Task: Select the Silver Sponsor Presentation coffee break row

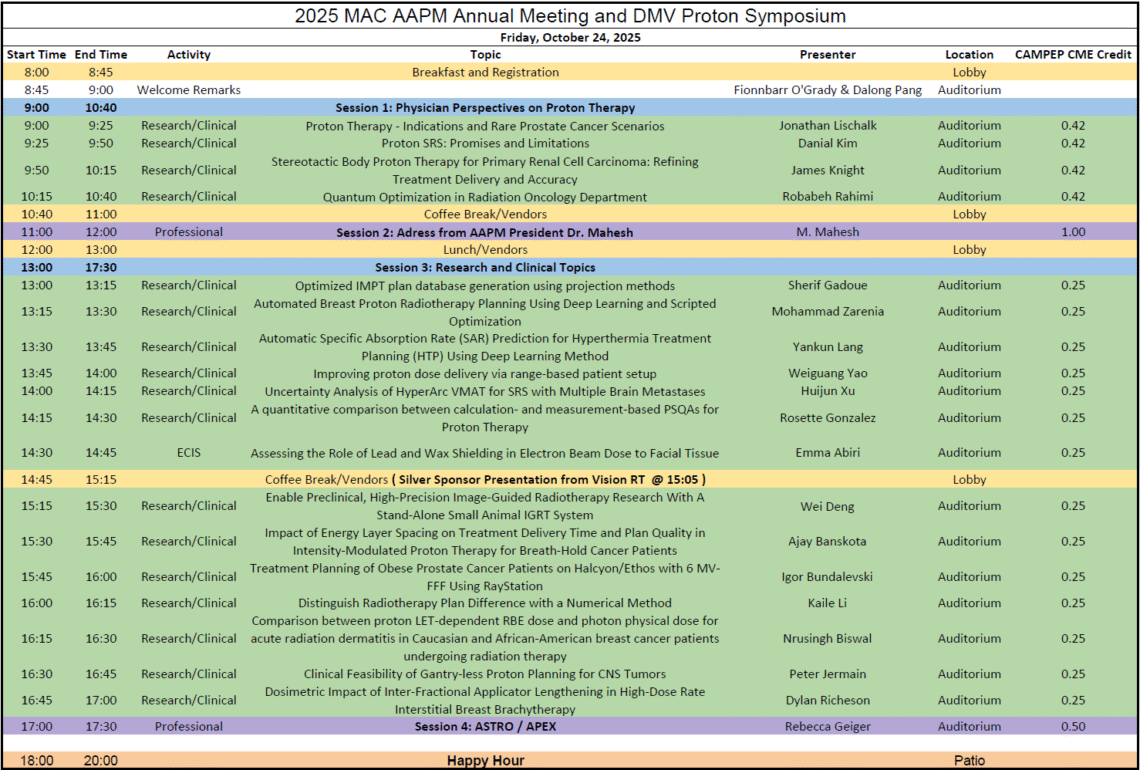Action: coord(485,479)
